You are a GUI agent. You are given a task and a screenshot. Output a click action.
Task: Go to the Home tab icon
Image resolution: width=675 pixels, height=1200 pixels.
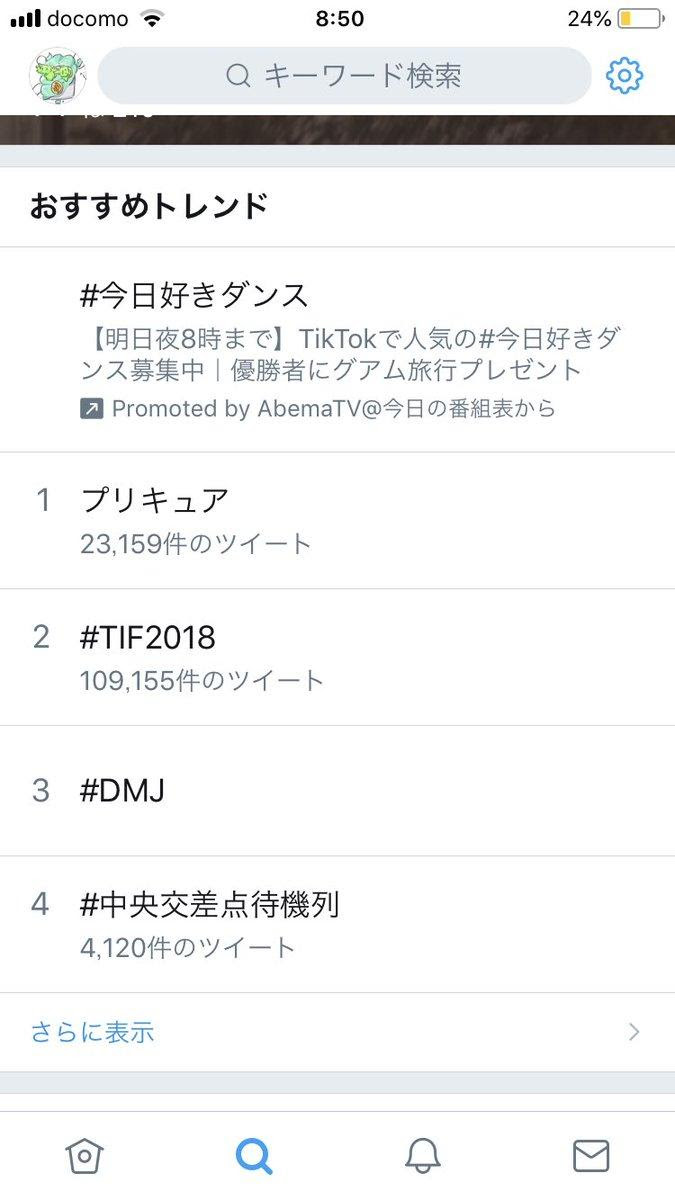click(84, 1156)
